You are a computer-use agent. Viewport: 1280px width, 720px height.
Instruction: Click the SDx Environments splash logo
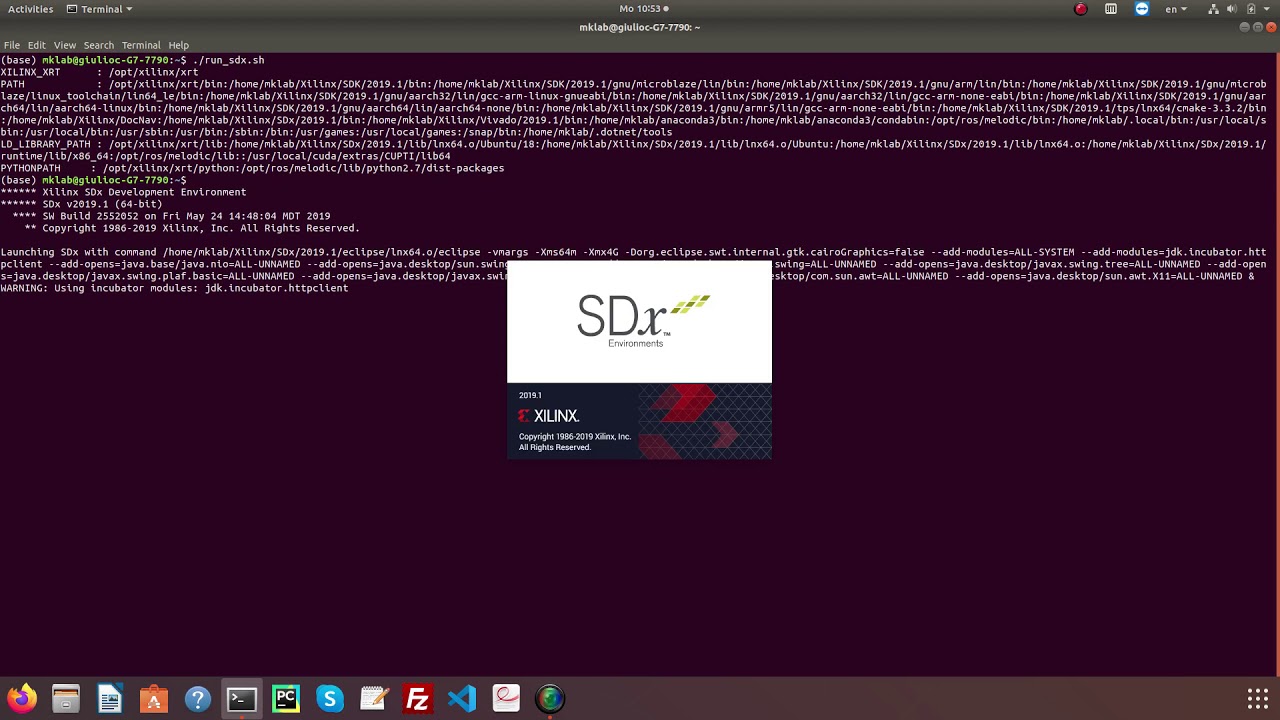coord(643,320)
